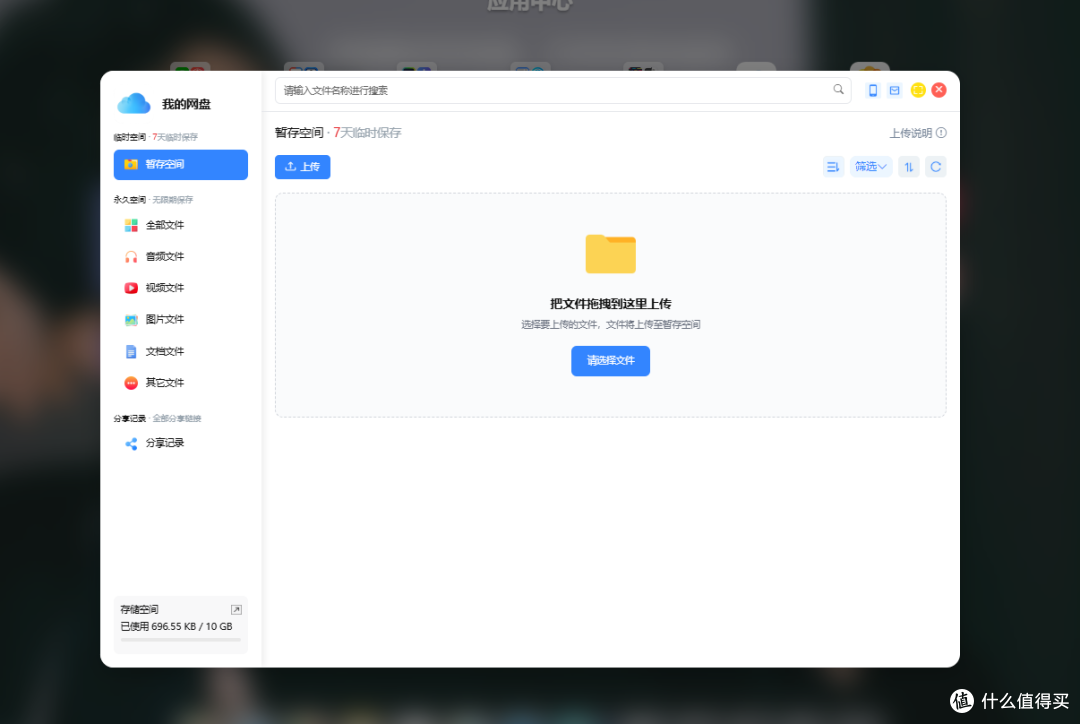Click the sort order arrows icon
The height and width of the screenshot is (724, 1080).
(908, 167)
